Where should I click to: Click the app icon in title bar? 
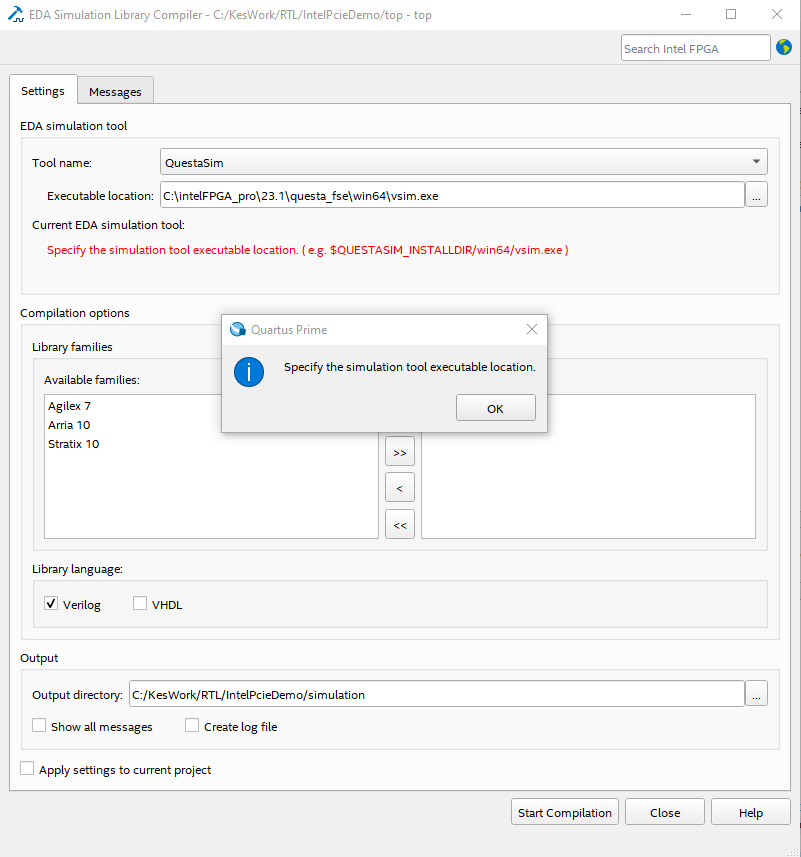click(16, 14)
